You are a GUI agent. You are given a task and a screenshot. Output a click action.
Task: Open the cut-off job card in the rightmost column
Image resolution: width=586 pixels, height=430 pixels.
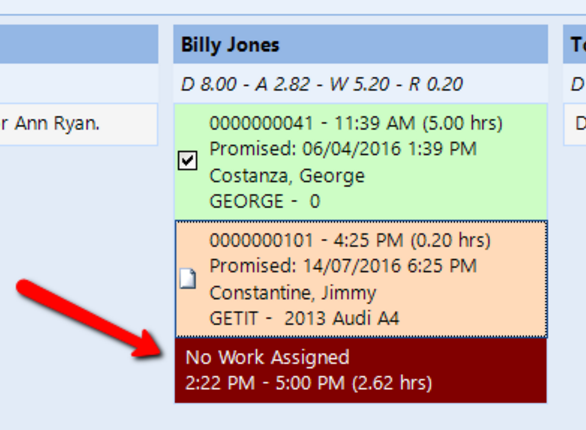(x=574, y=124)
